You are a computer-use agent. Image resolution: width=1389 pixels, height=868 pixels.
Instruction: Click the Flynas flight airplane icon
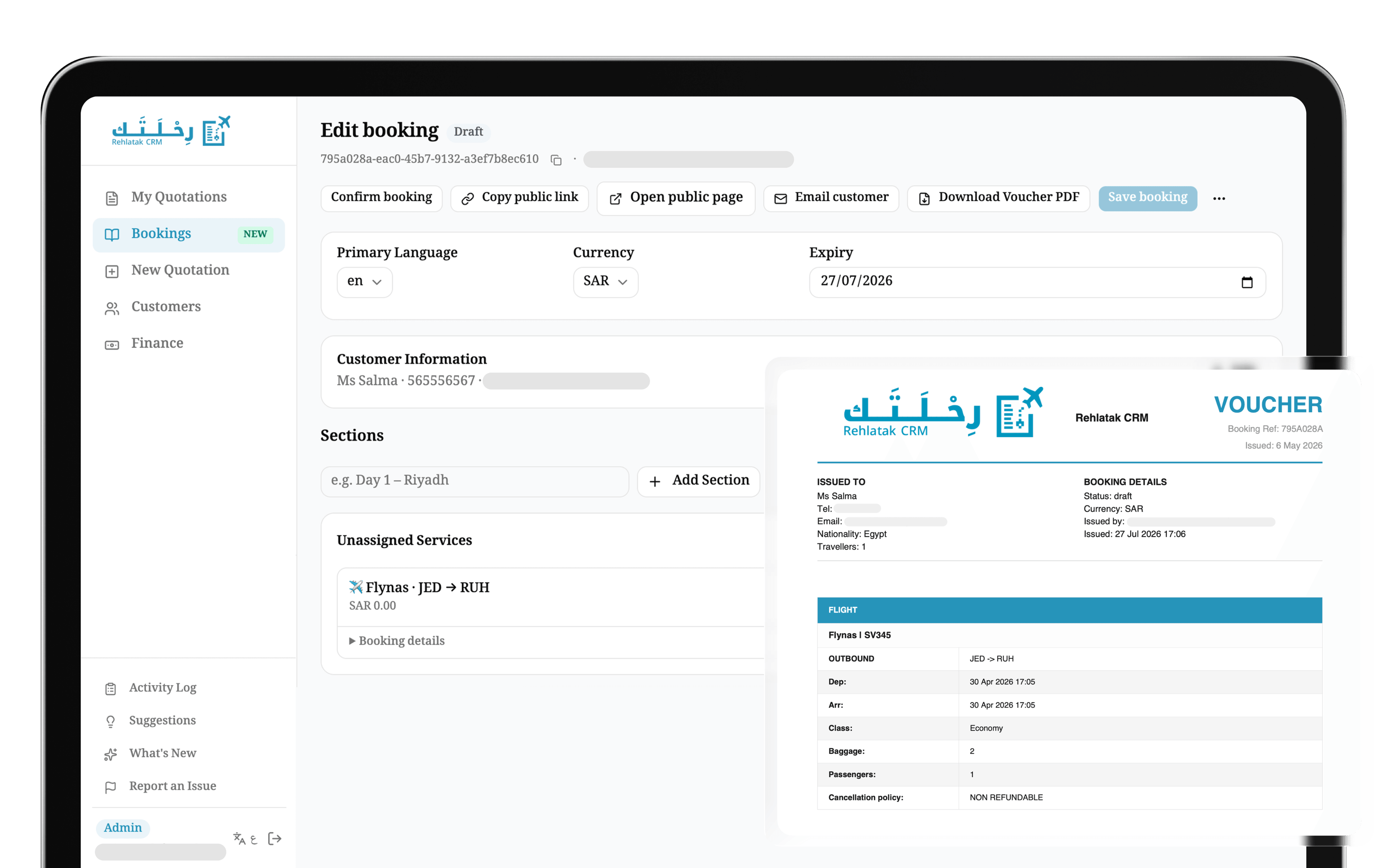[x=356, y=587]
